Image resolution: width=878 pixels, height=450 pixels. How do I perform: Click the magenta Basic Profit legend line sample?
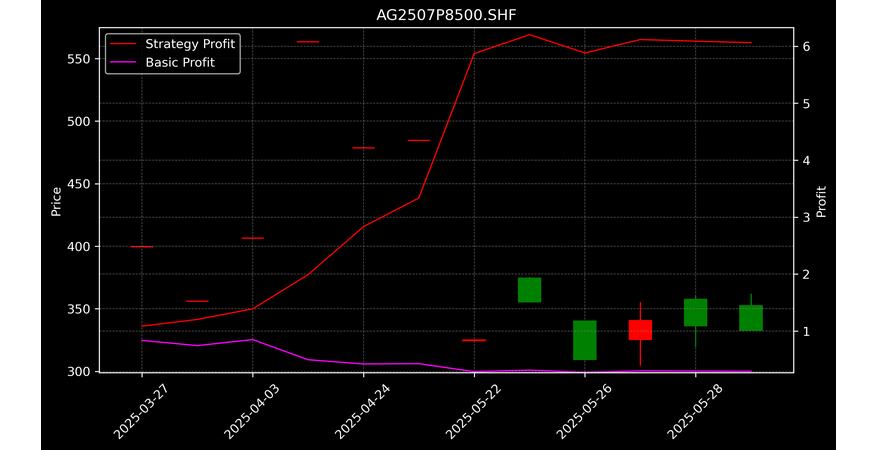123,62
